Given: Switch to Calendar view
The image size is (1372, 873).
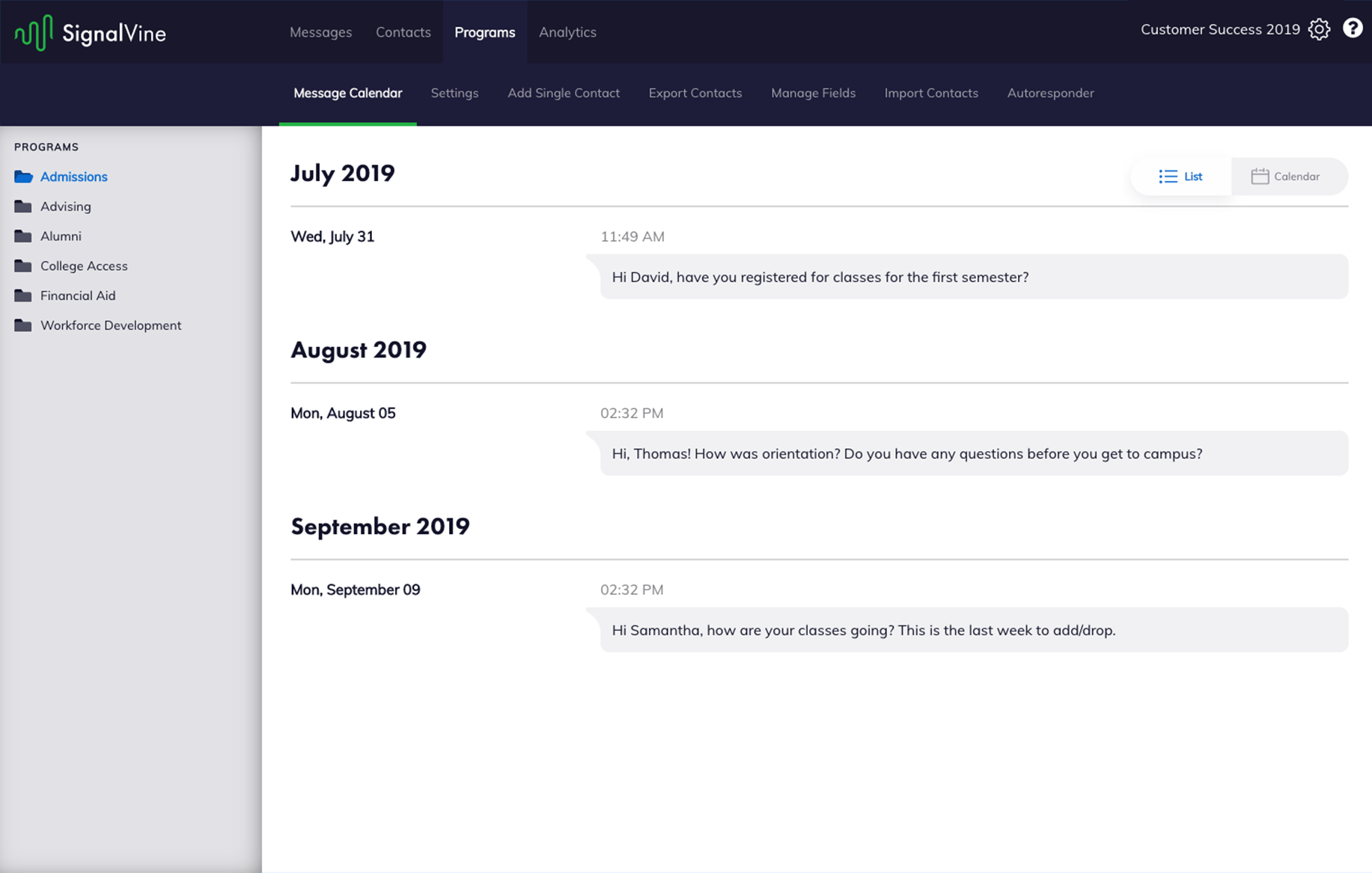Looking at the screenshot, I should pyautogui.click(x=1289, y=177).
